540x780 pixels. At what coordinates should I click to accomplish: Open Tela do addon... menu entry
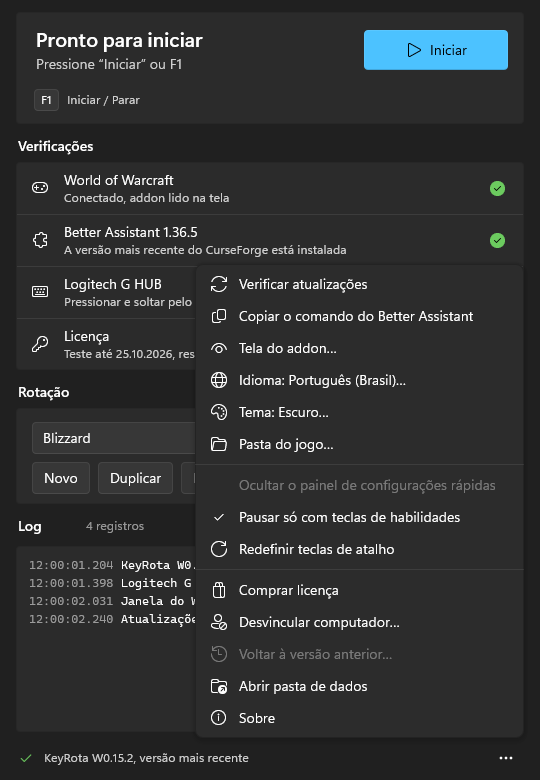tap(360, 348)
